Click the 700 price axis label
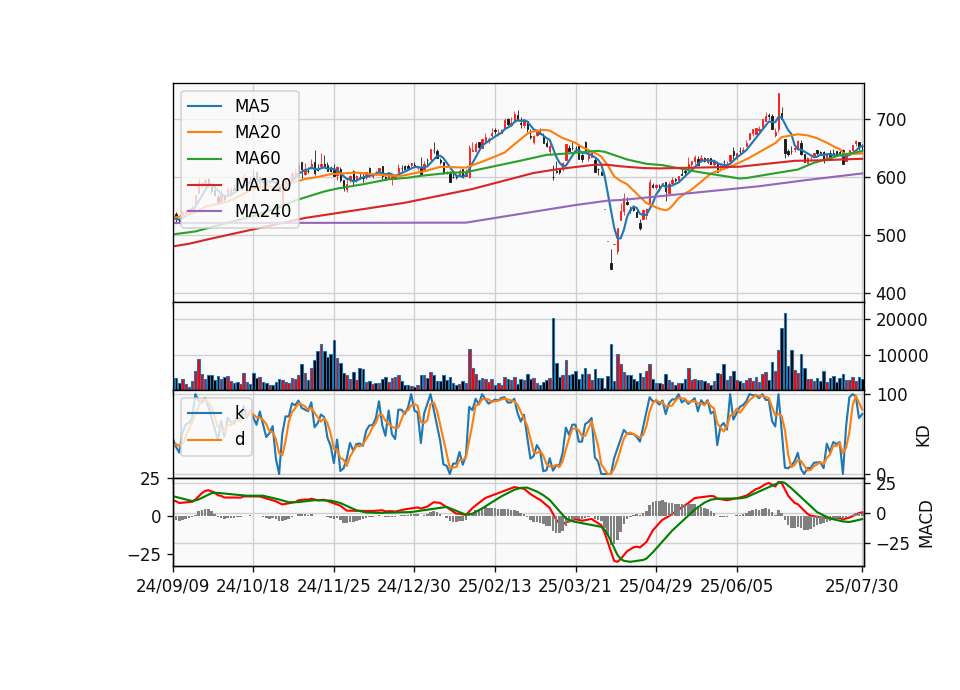960x690 pixels. (891, 120)
